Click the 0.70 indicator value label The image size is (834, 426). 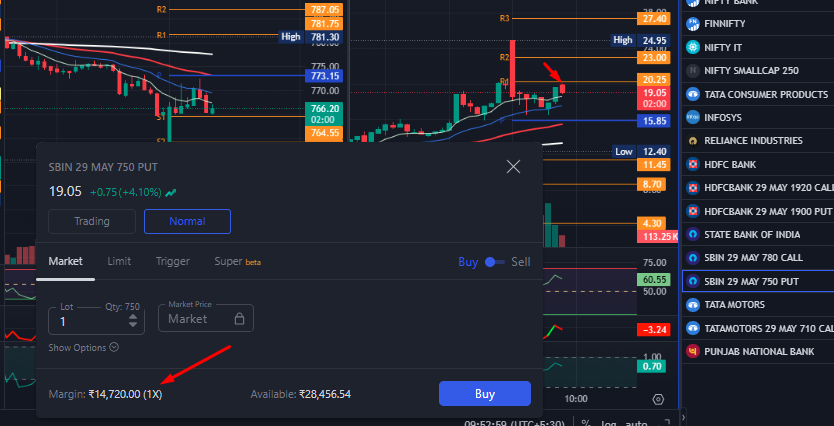pos(651,366)
